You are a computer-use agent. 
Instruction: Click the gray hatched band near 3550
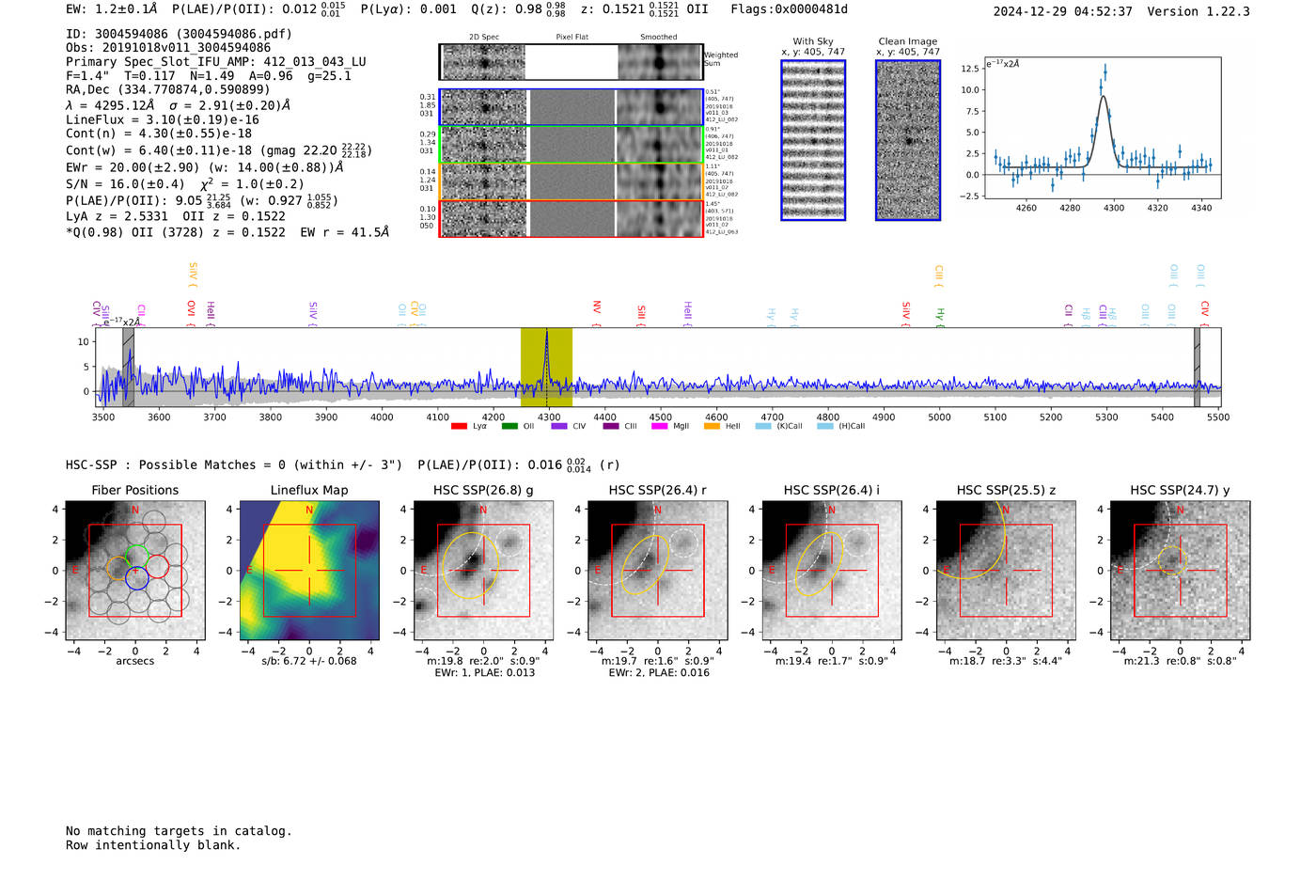[128, 368]
